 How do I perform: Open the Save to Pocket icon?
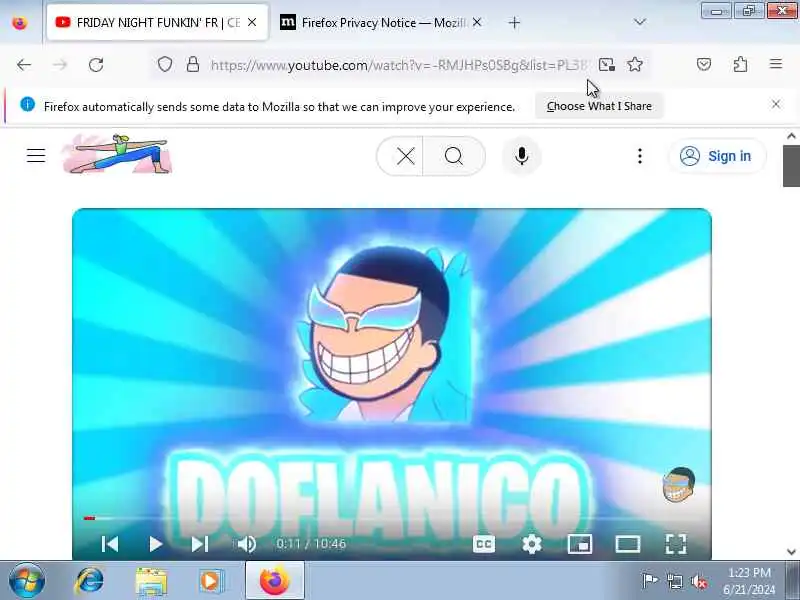(x=704, y=64)
